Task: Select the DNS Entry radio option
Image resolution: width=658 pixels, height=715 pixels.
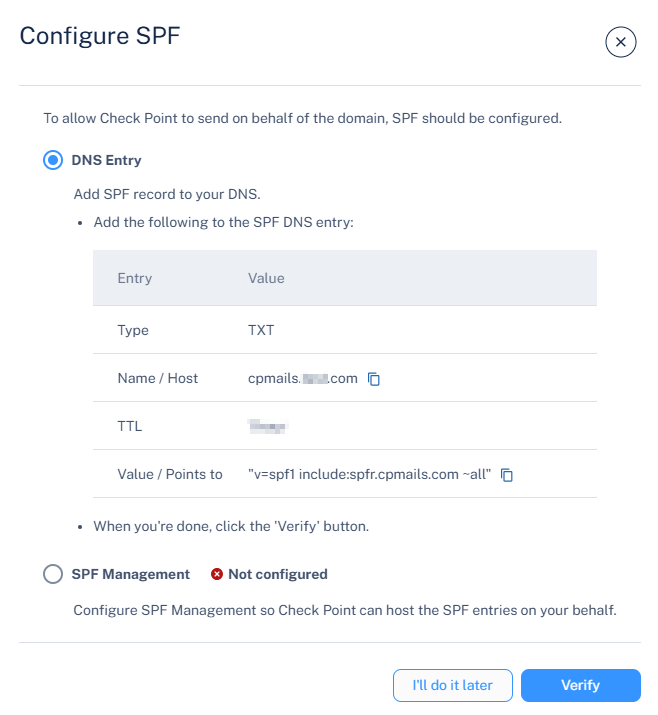Action: point(53,160)
